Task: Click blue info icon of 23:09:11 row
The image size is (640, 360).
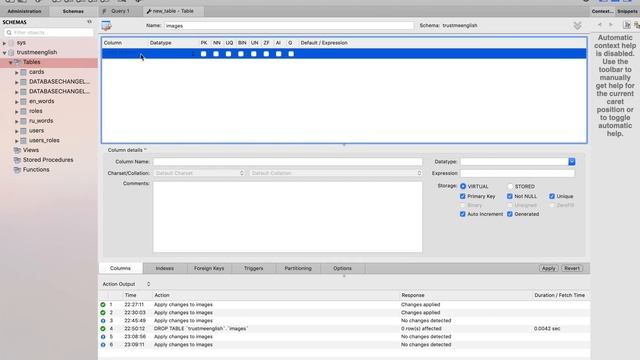Action: (103, 345)
